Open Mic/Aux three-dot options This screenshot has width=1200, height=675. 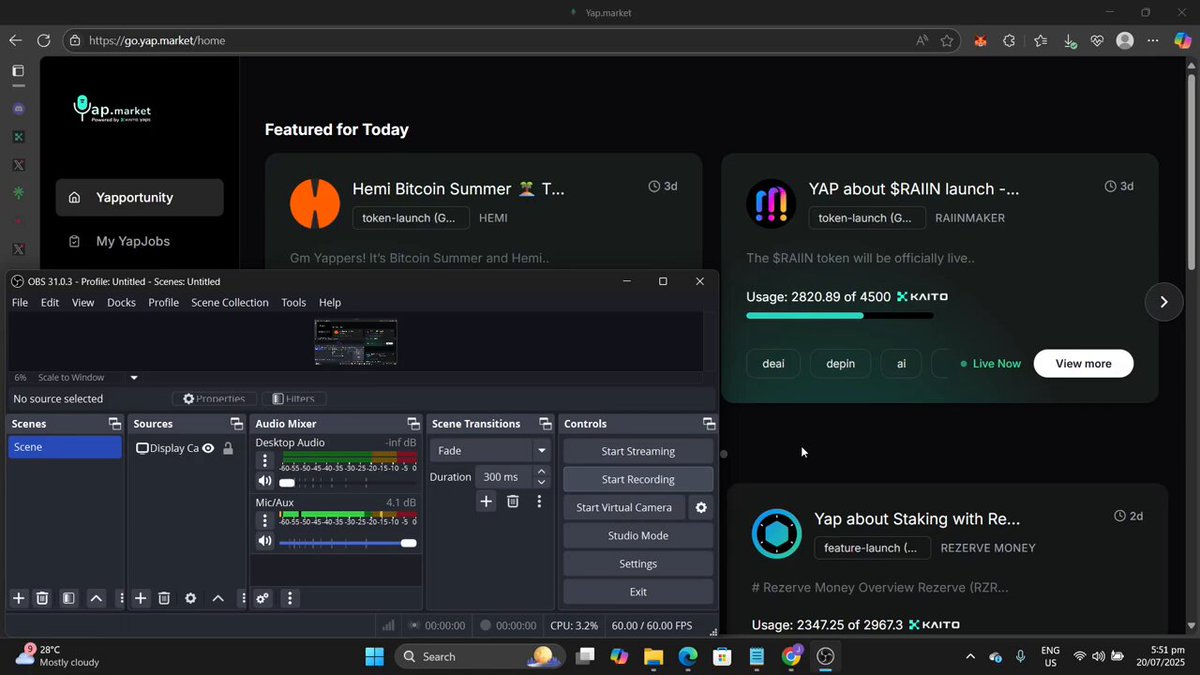coord(265,520)
